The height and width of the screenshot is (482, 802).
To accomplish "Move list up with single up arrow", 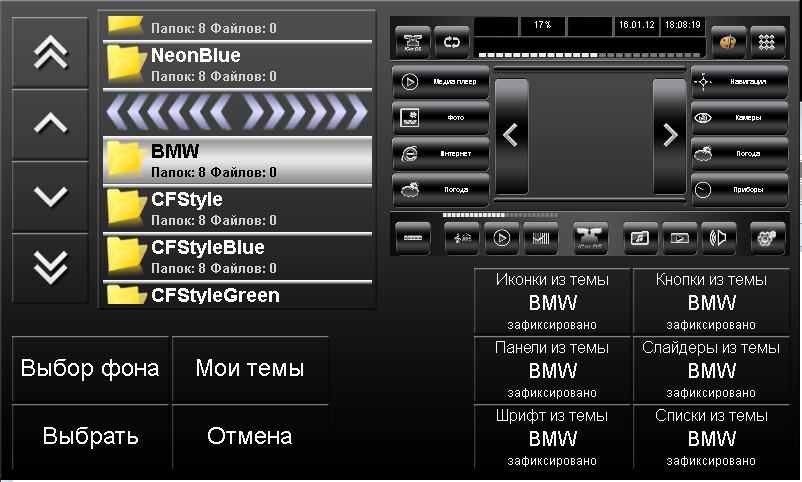I will coord(50,124).
